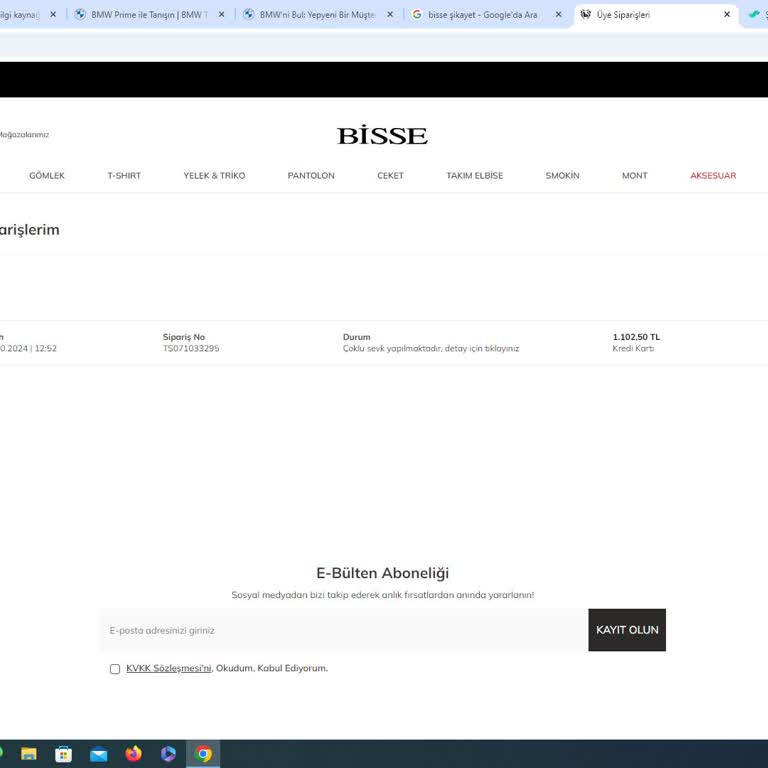The width and height of the screenshot is (768, 768).
Task: Close the Üye Siparişleri tab
Action: 727,15
